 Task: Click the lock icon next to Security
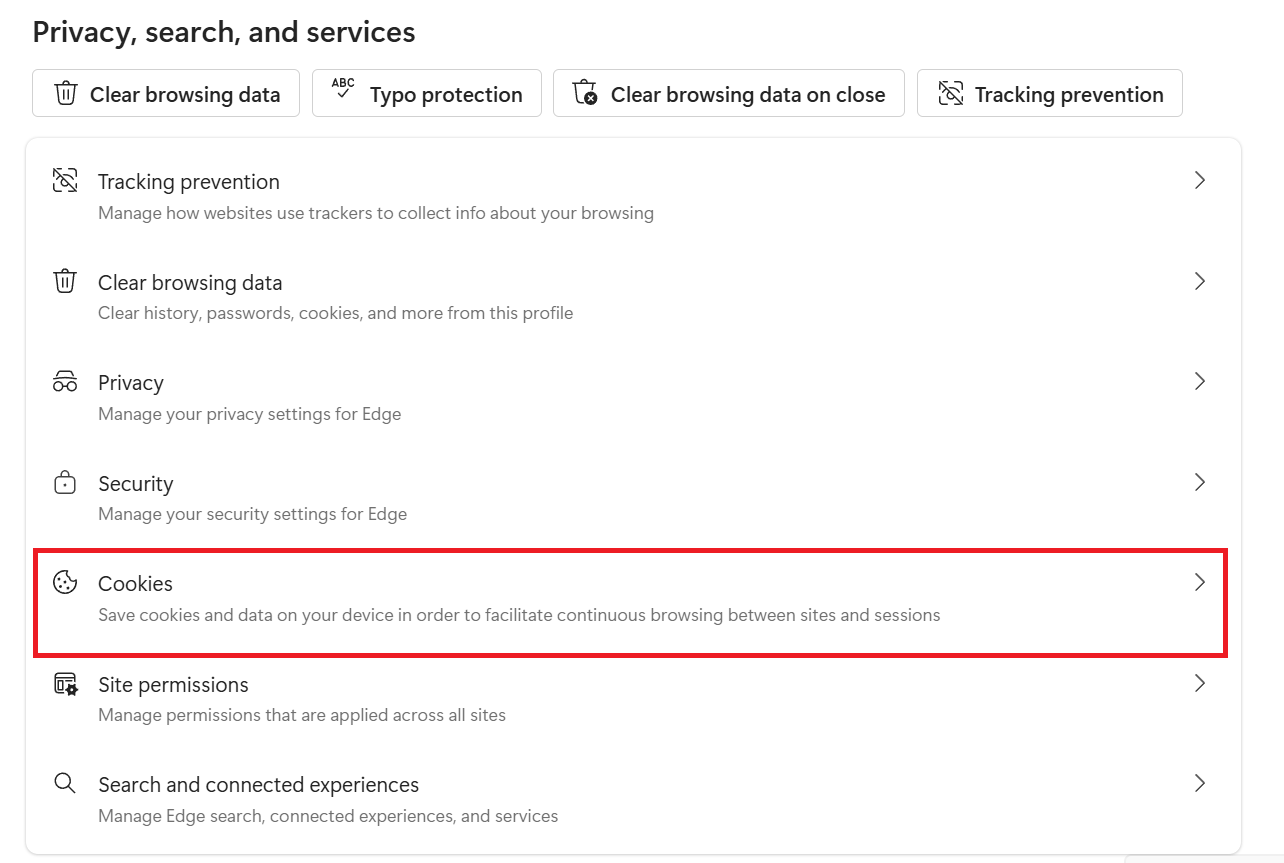(x=65, y=483)
